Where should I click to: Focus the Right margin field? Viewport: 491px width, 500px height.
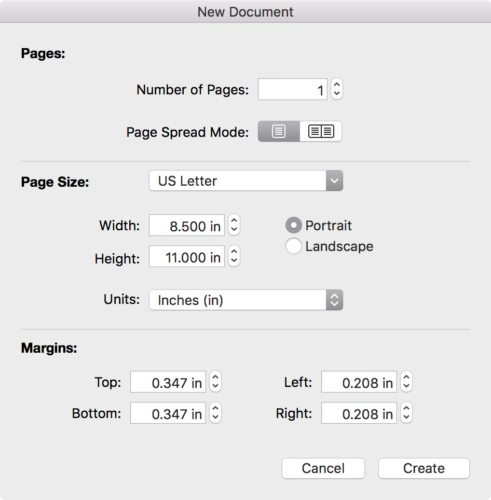tap(359, 413)
